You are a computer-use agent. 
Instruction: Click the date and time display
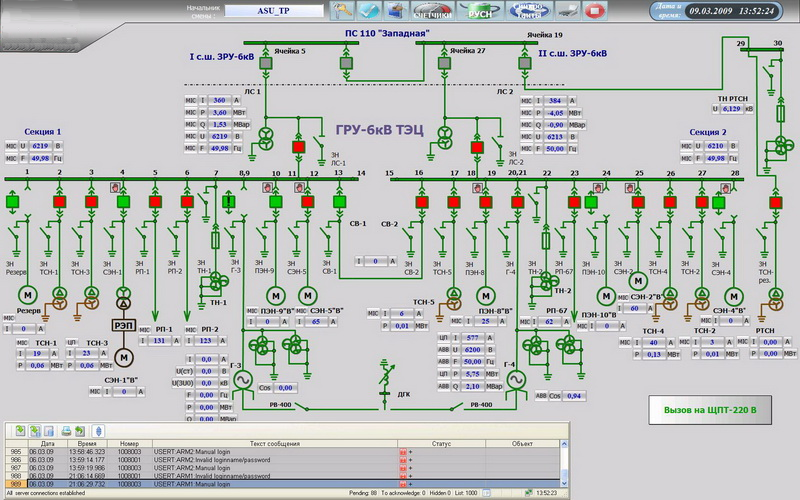pos(731,11)
